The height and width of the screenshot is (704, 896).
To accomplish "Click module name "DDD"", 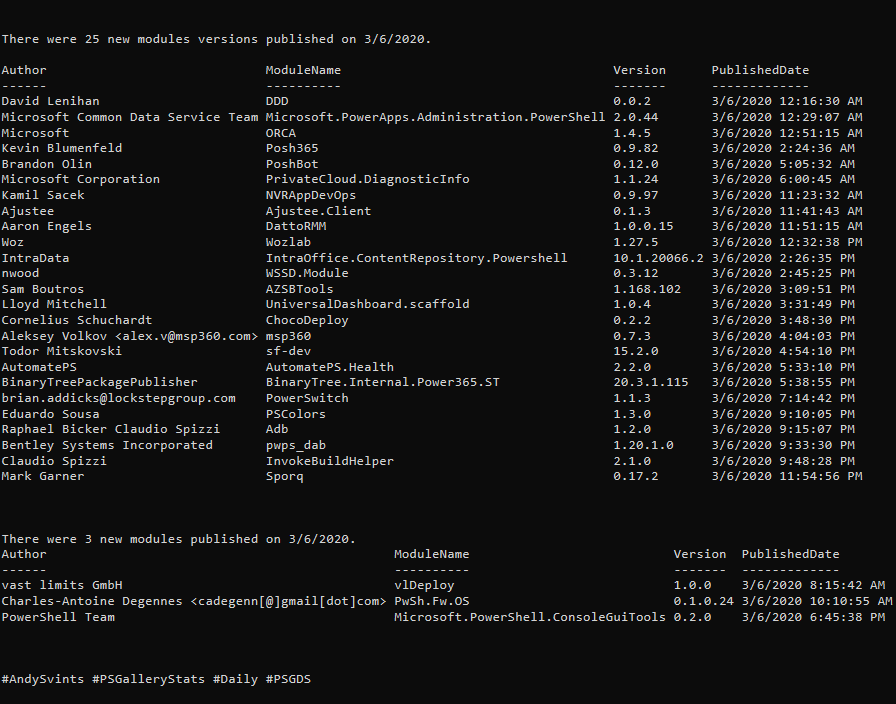I will [x=277, y=101].
